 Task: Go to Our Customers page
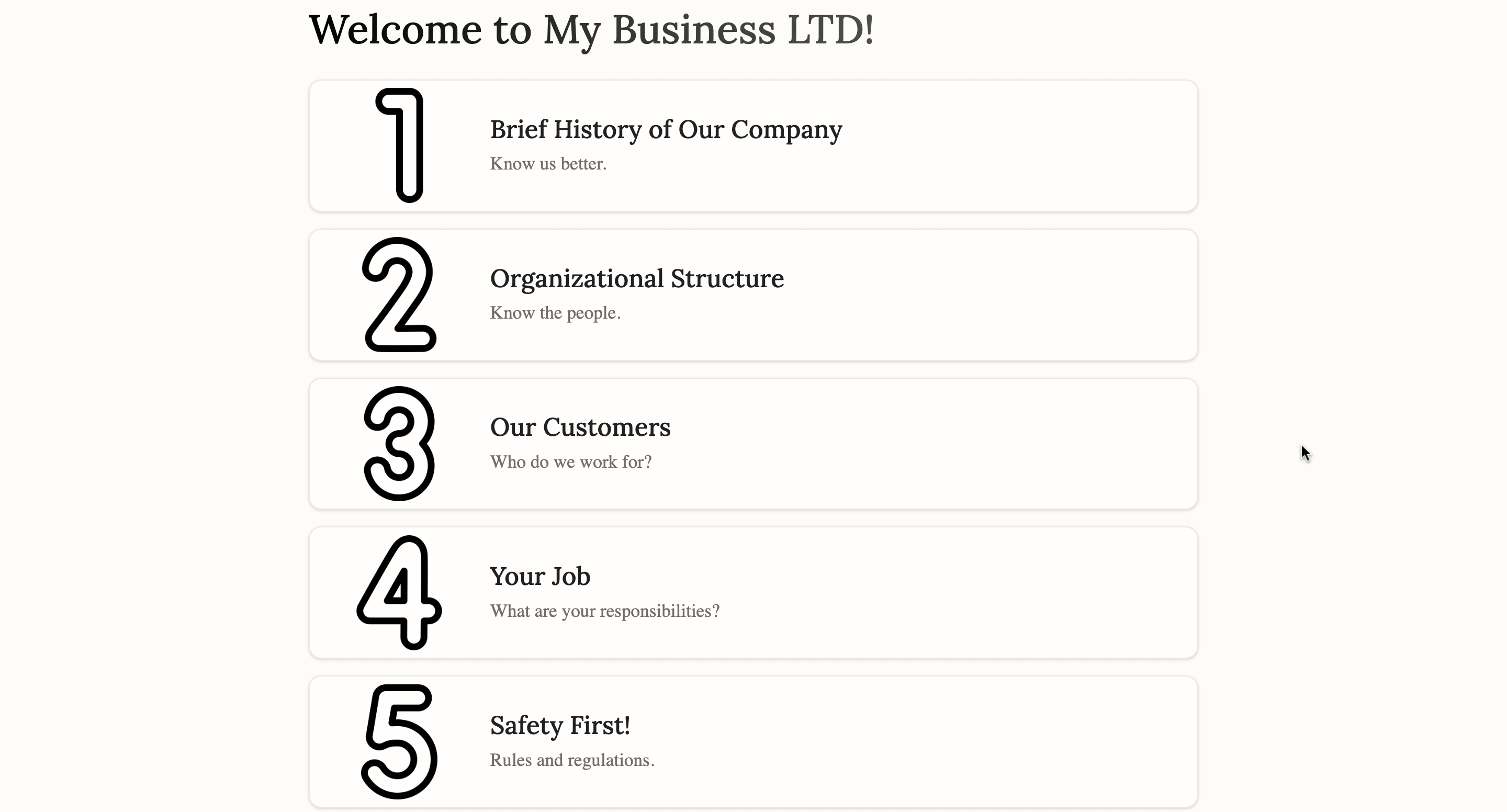pos(580,427)
